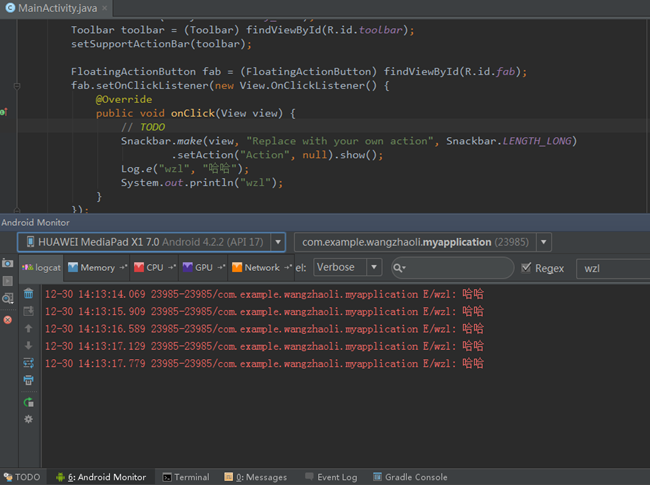Screen dimensions: 650x485
Task: Switch to the Network monitor tab
Action: [x=261, y=267]
